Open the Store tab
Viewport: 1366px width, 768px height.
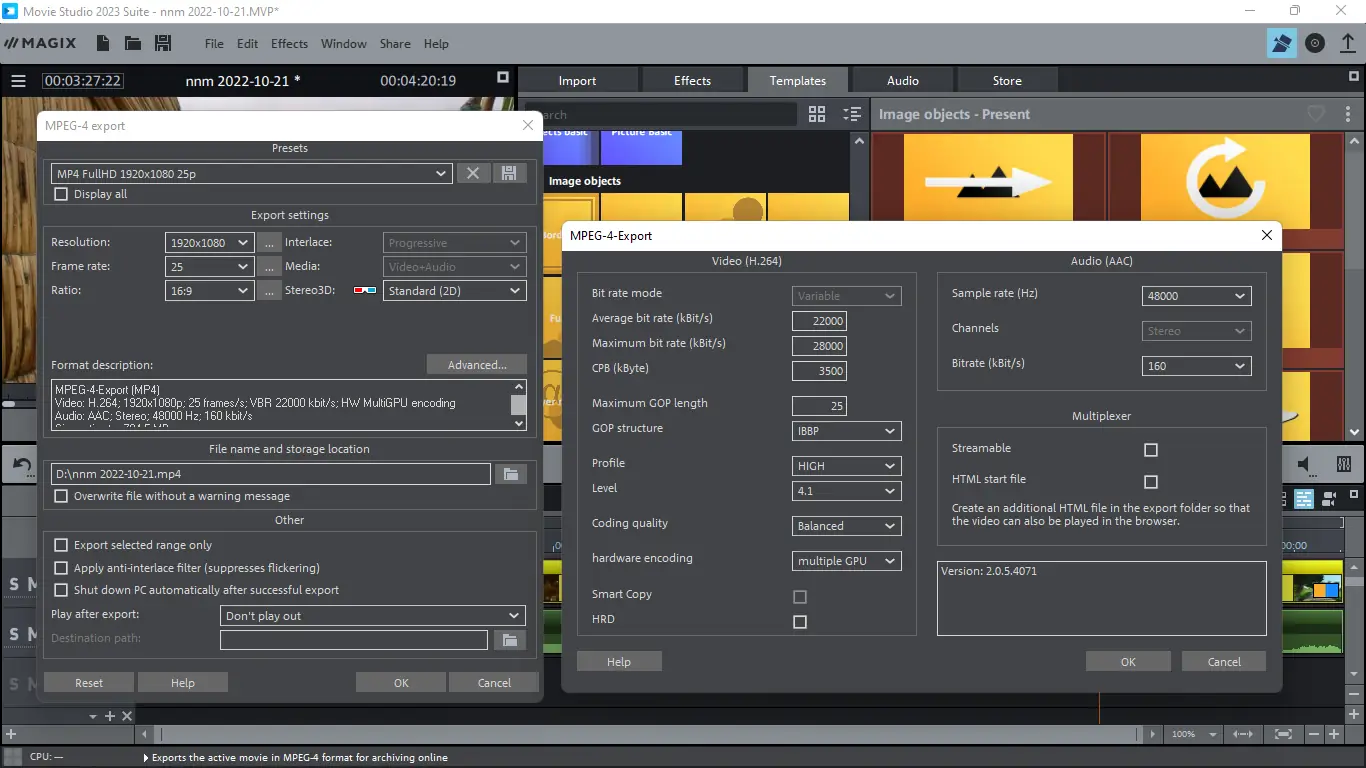pos(1007,81)
